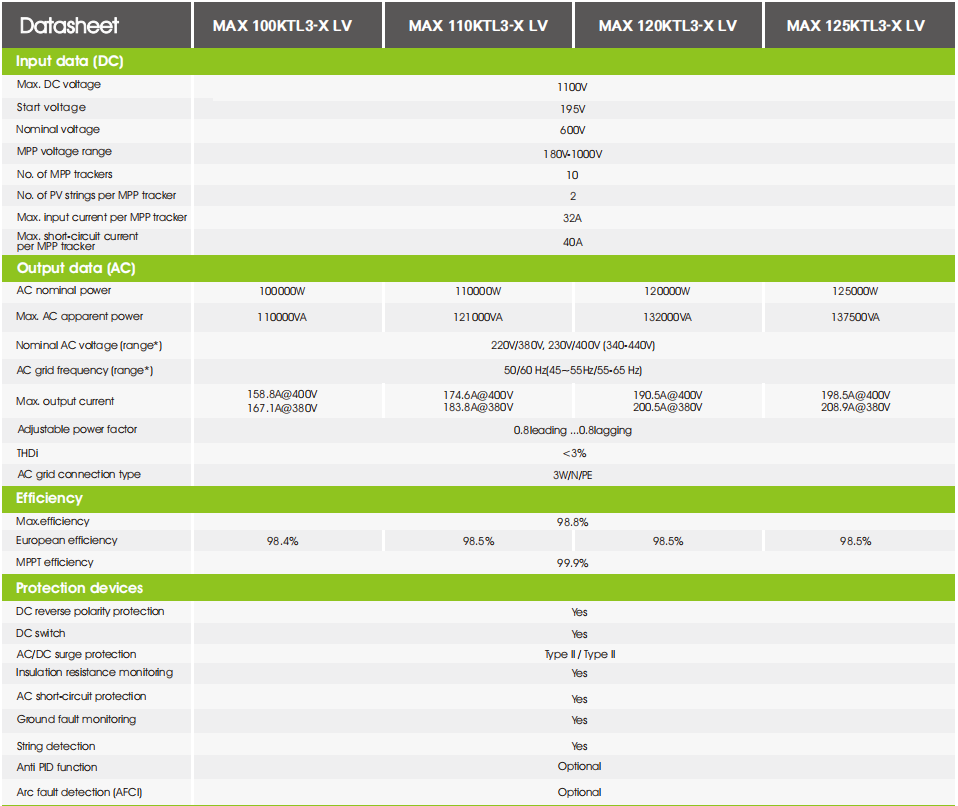Click the Max. DC voltage row label
The height and width of the screenshot is (806, 958).
pyautogui.click(x=59, y=84)
